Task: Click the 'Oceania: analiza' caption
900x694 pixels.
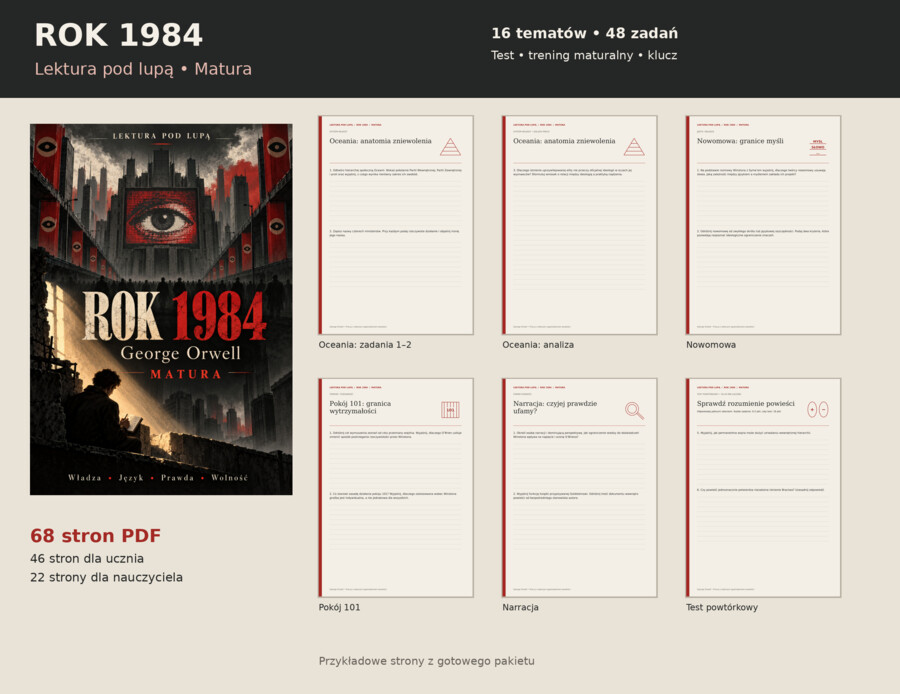Action: point(538,345)
